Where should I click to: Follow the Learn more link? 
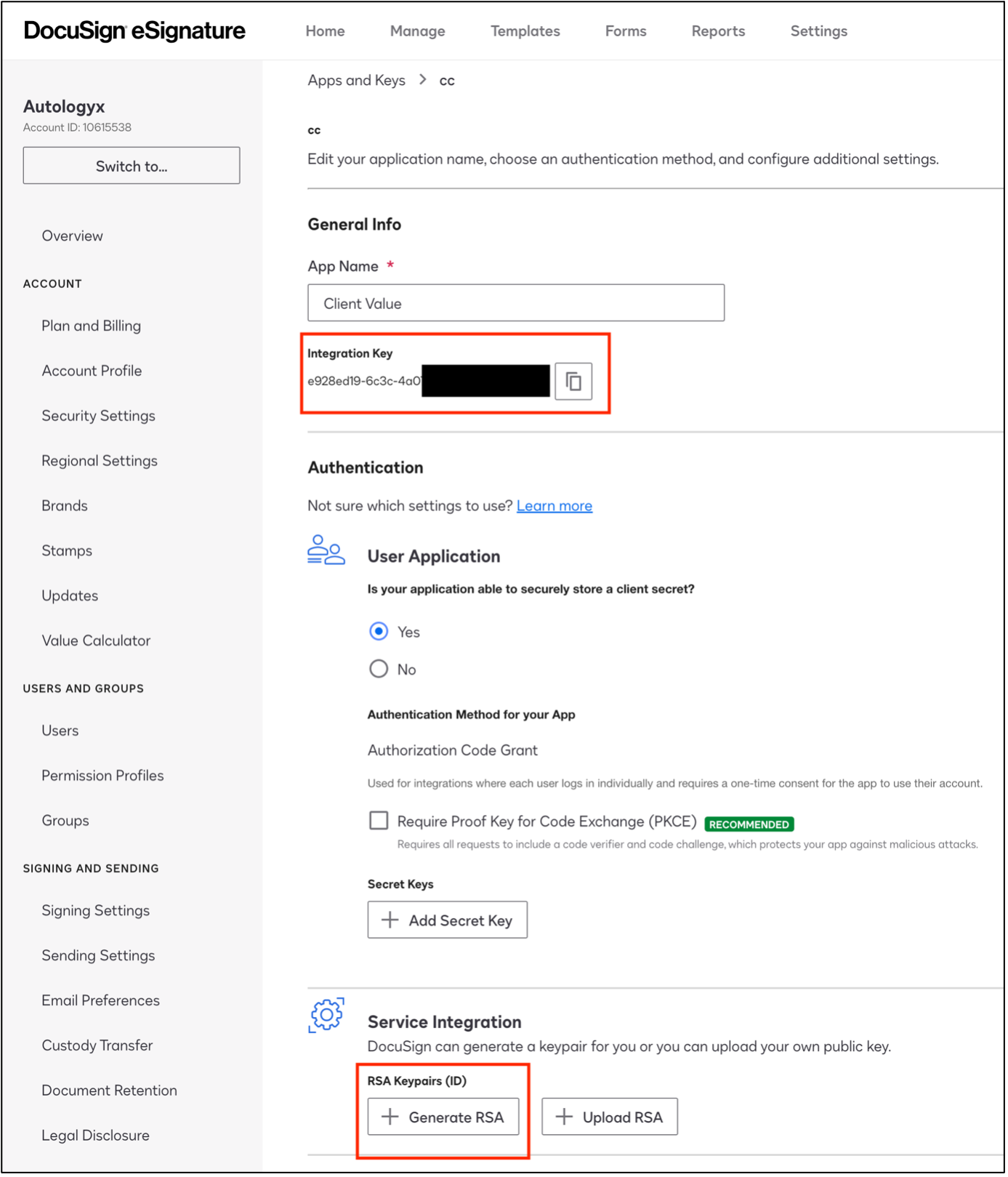point(555,507)
